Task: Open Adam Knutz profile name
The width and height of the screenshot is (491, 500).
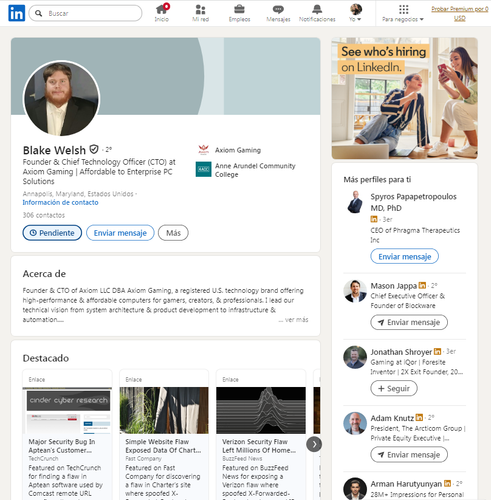Action: click(392, 418)
